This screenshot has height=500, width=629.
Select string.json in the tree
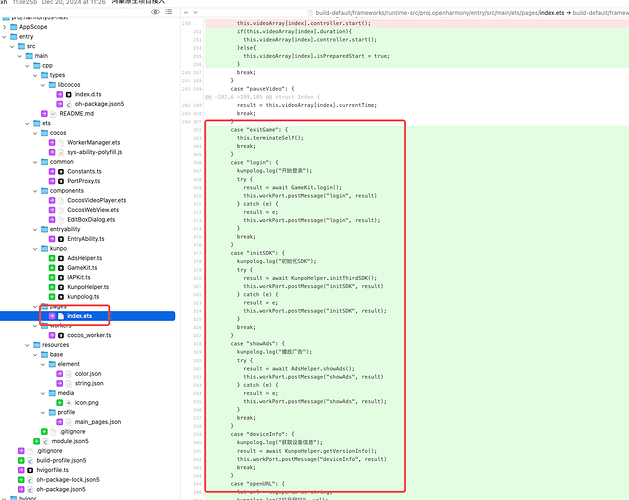tap(89, 383)
